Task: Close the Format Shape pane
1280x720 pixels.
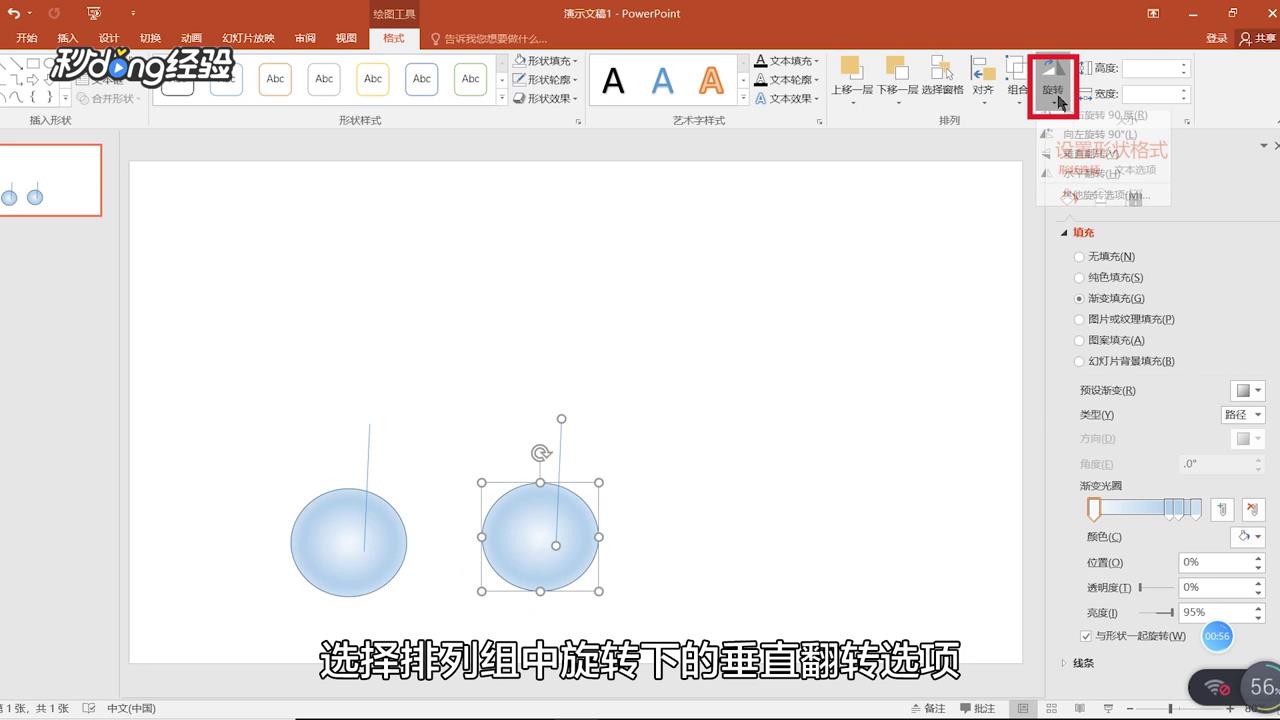Action: [1277, 146]
